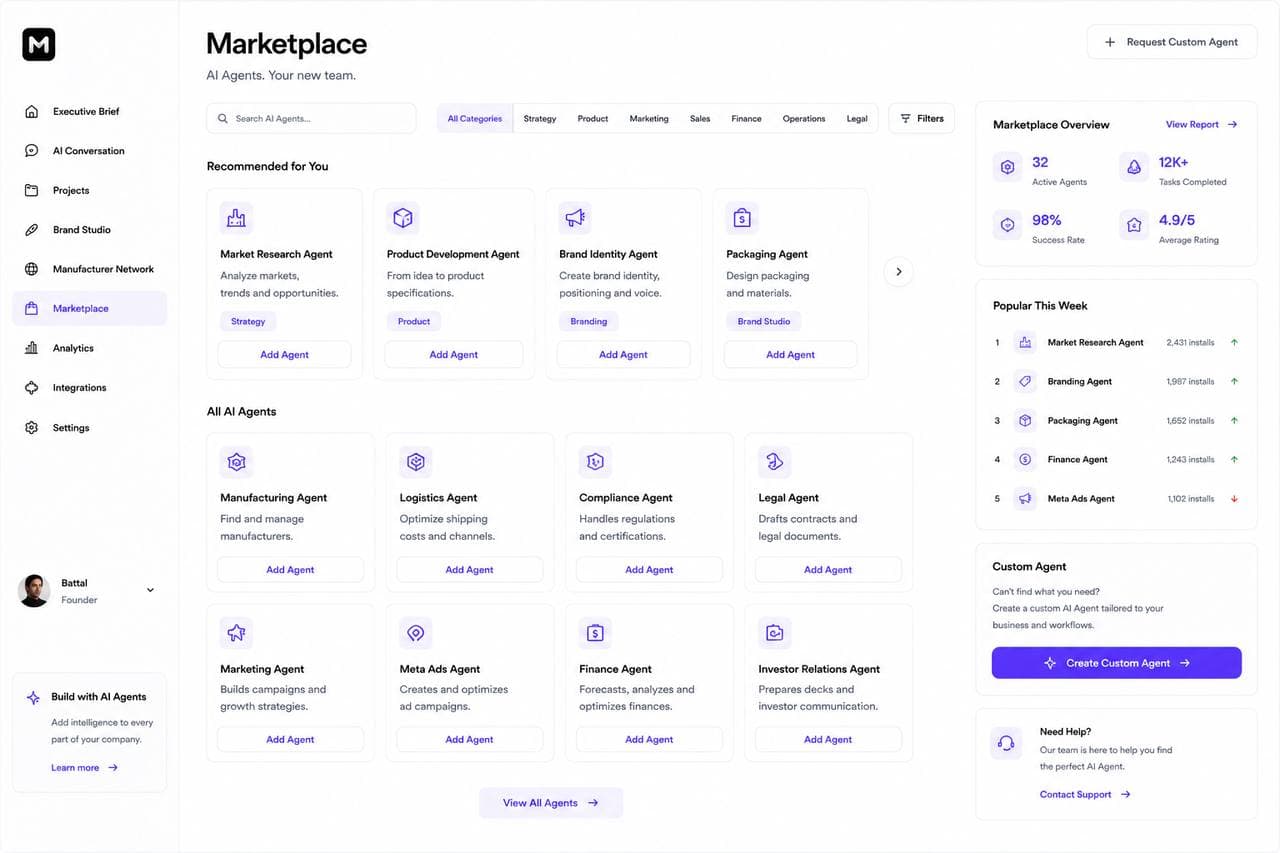Image resolution: width=1280 pixels, height=853 pixels.
Task: Add the Packaging Agent
Action: coord(790,354)
